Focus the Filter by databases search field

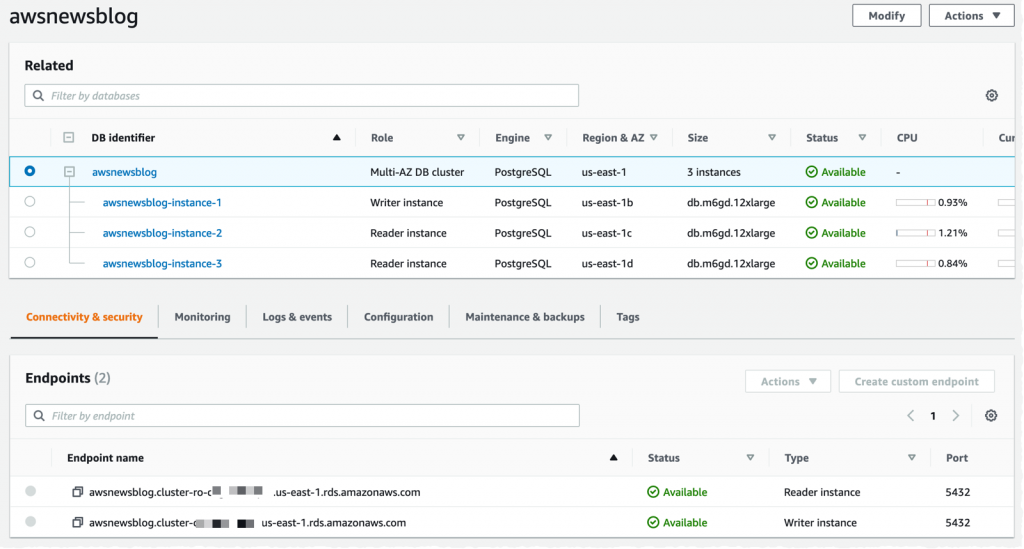(302, 96)
